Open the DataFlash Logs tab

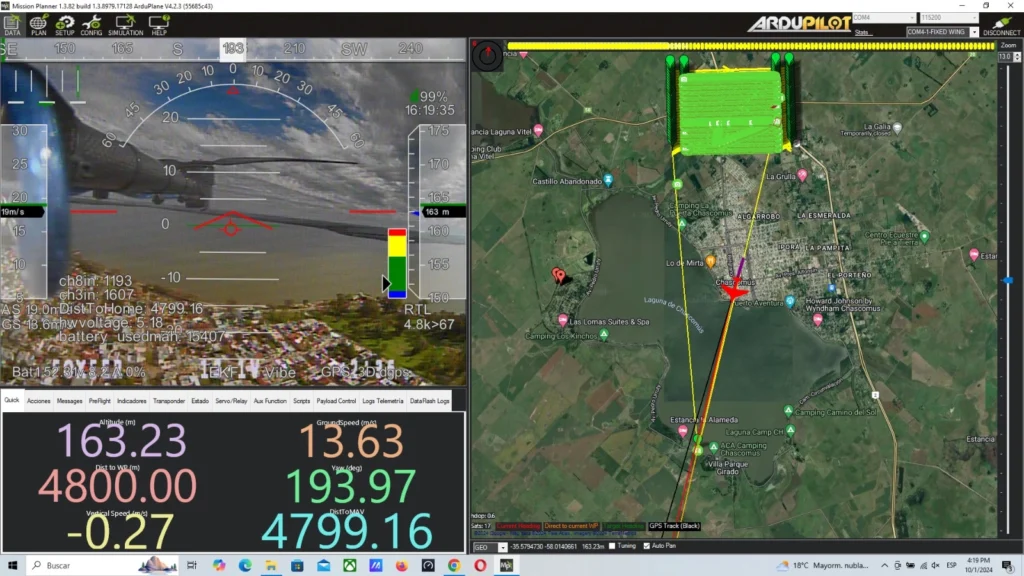(430, 401)
